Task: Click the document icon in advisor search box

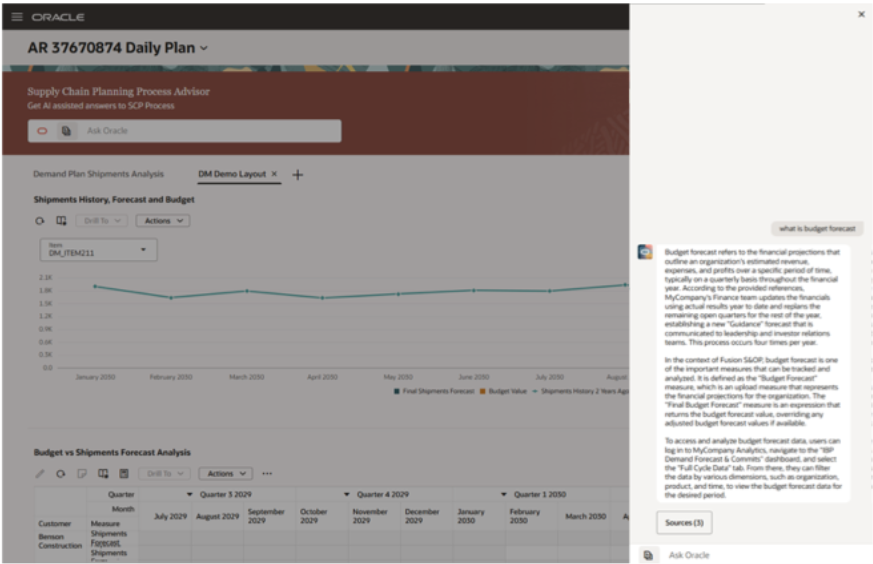Action: [66, 131]
